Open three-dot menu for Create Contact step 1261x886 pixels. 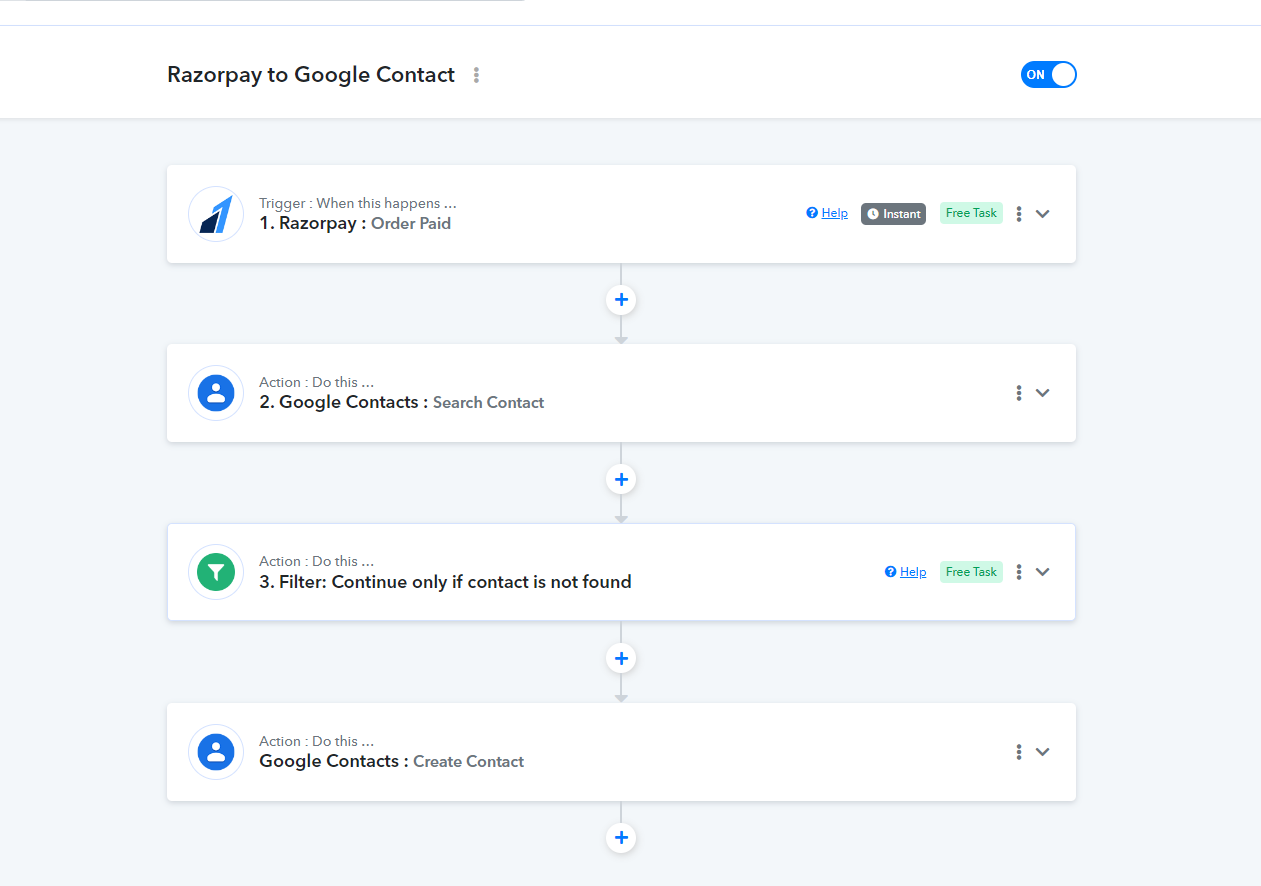1018,752
